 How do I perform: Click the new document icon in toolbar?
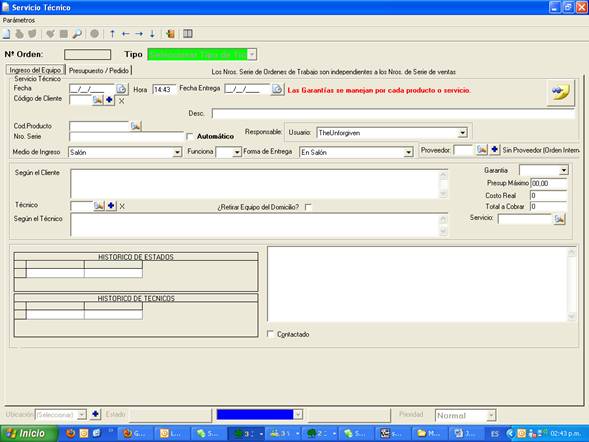click(x=6, y=34)
